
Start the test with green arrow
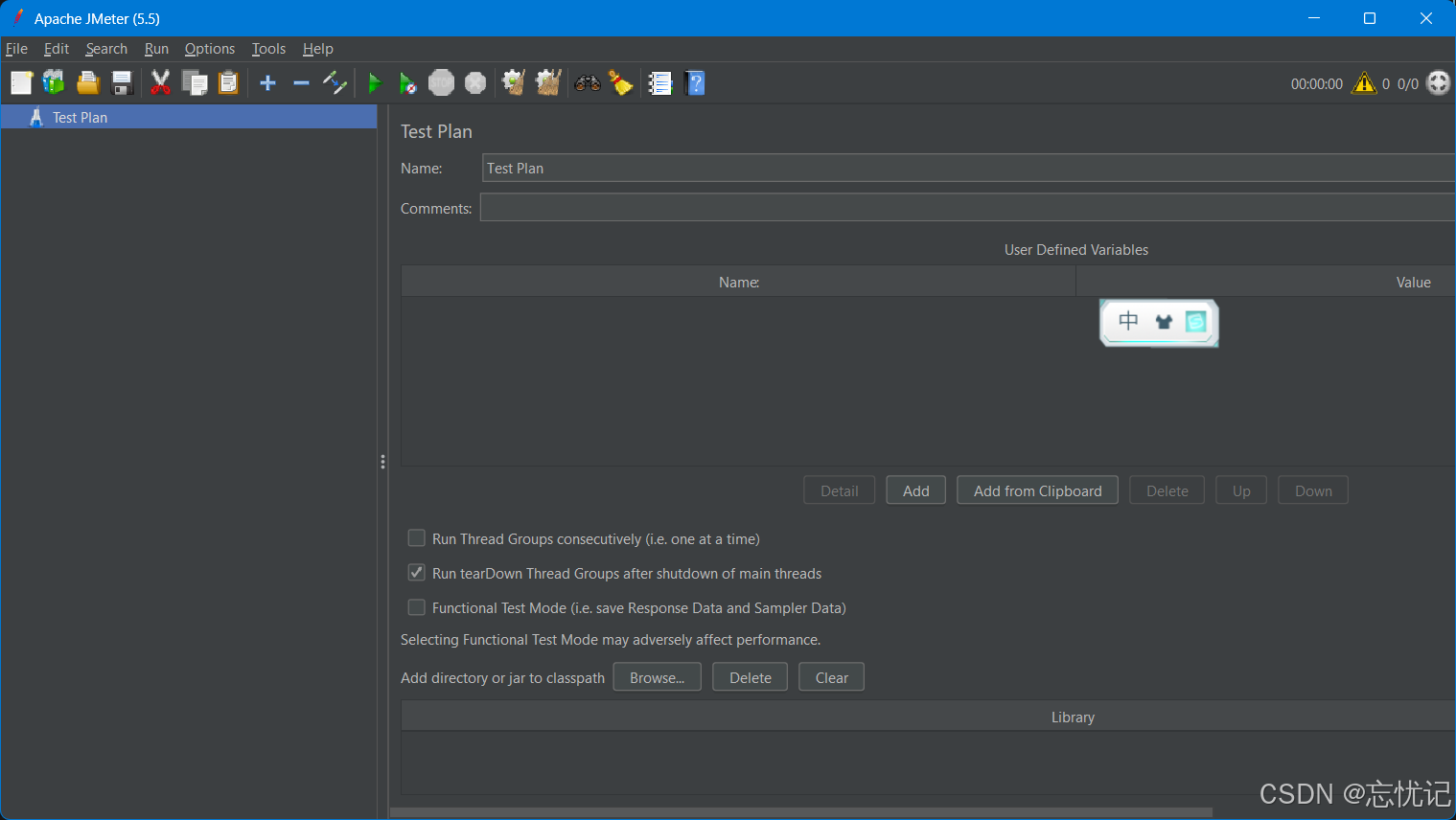[375, 83]
